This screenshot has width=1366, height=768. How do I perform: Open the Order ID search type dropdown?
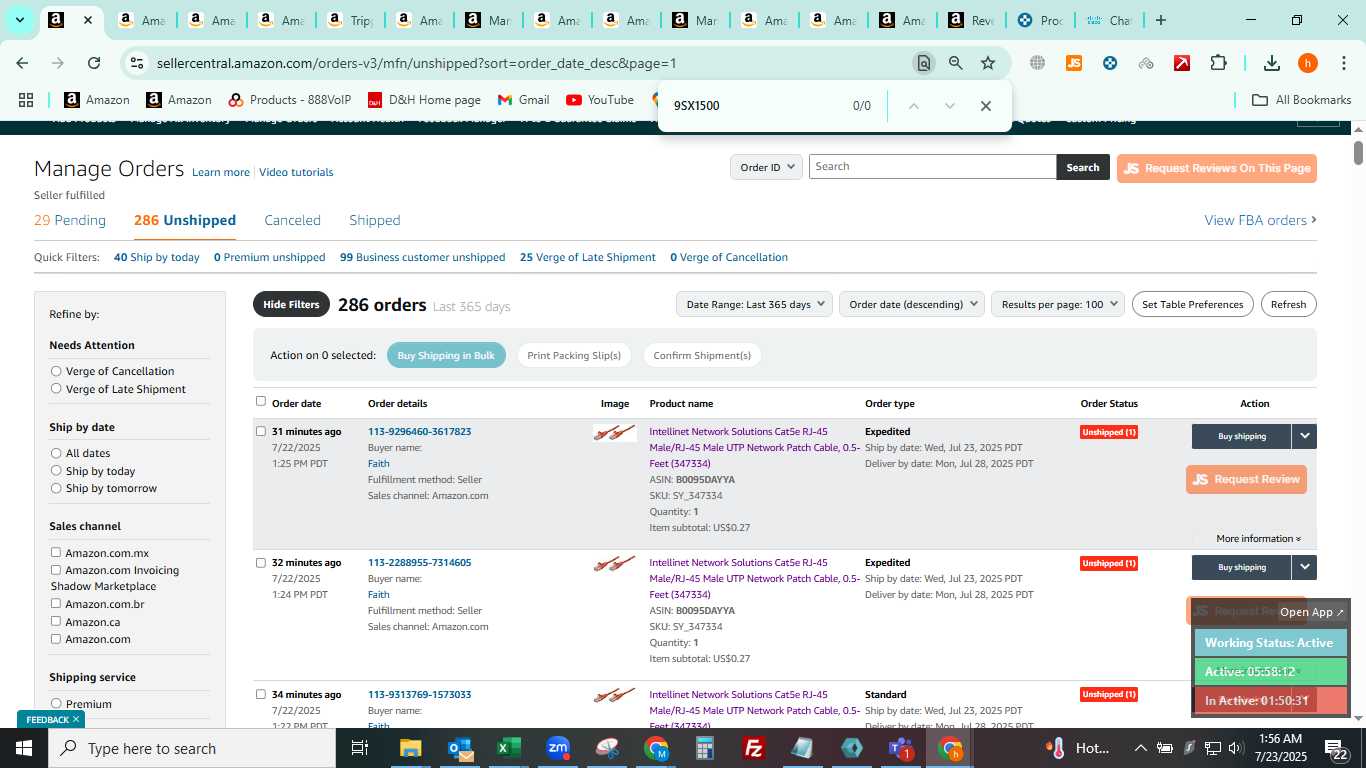coord(766,167)
